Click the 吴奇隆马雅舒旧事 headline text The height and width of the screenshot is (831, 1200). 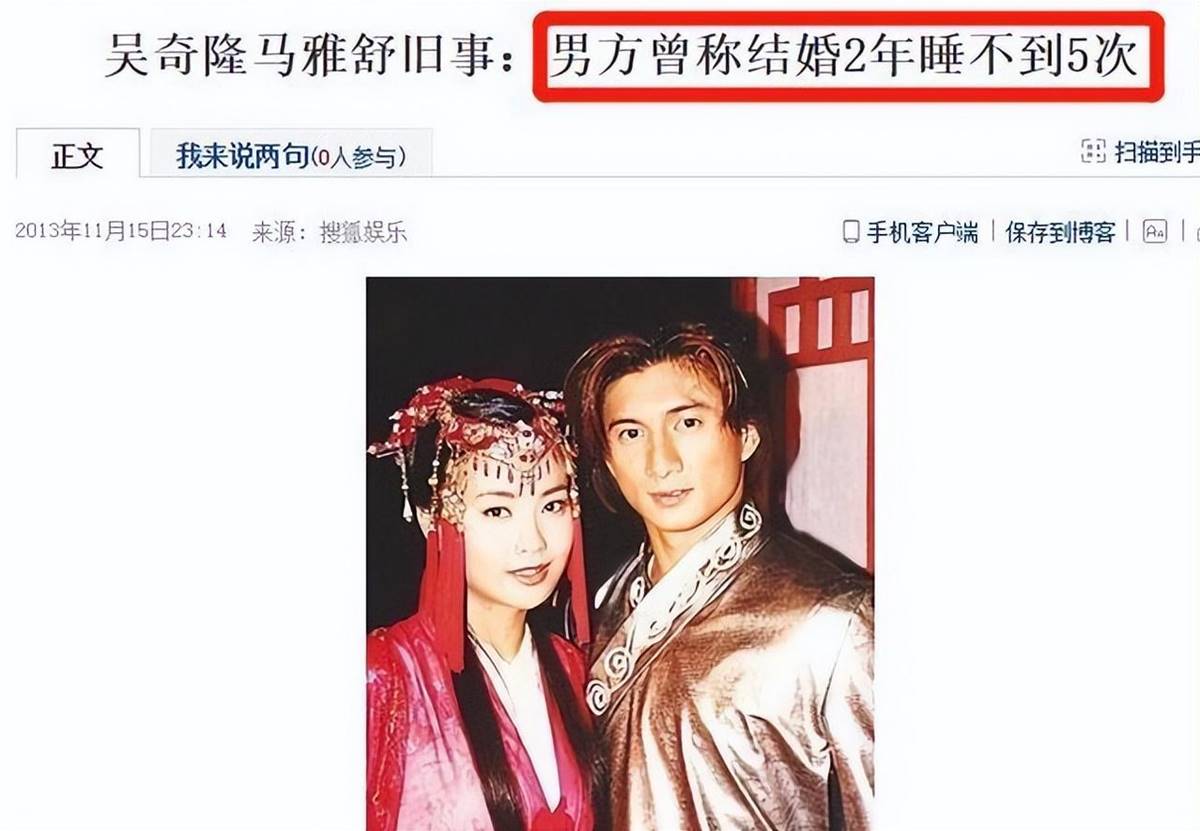coord(310,58)
